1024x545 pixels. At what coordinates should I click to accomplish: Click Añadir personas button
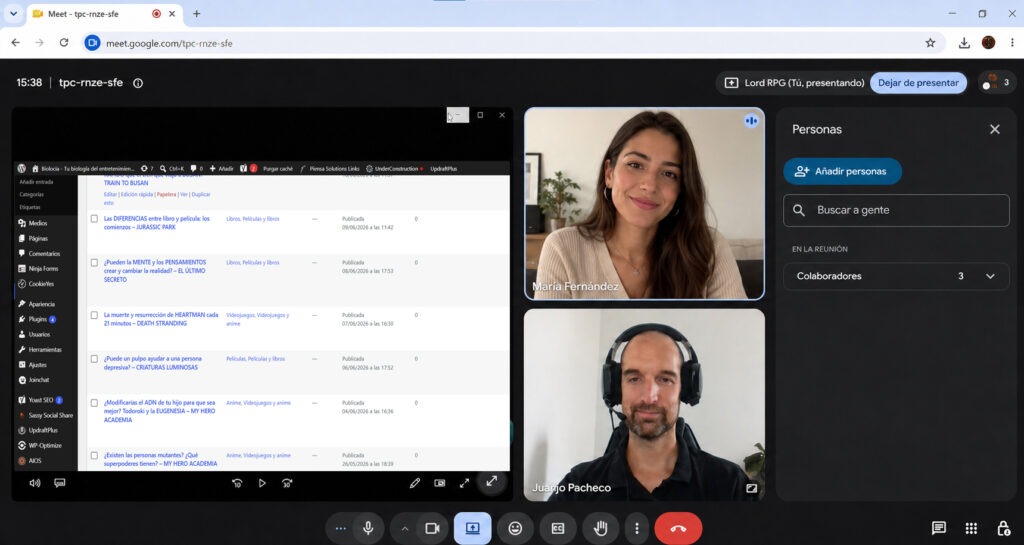click(842, 171)
